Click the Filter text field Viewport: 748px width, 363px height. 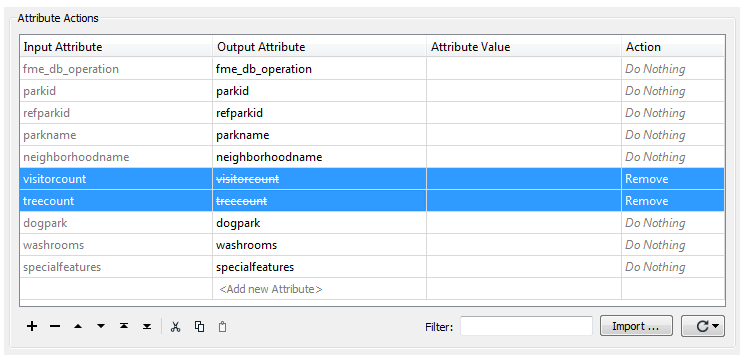(x=526, y=326)
